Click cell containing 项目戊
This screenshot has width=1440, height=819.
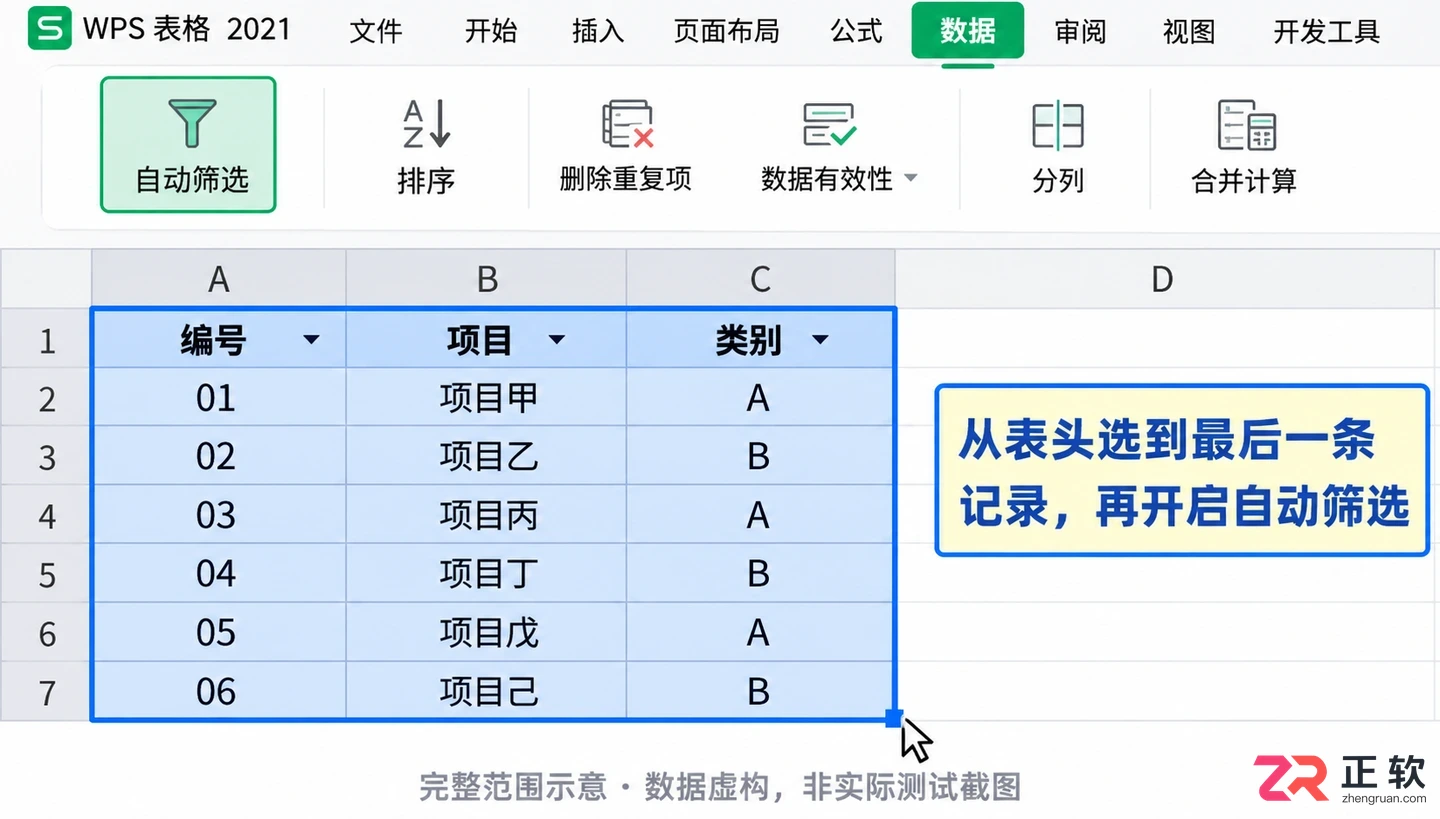click(487, 633)
